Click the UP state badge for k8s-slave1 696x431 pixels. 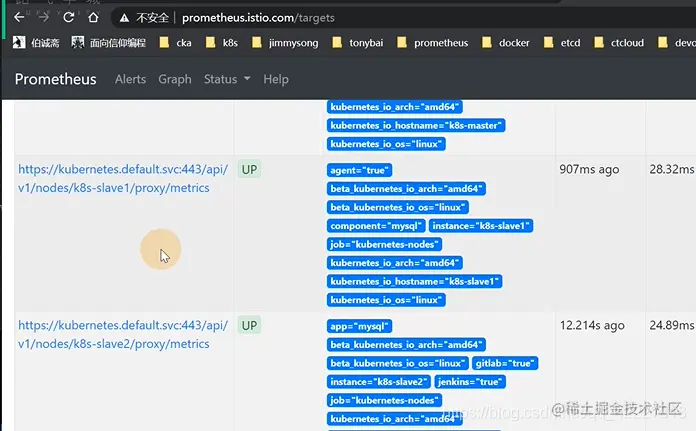pyautogui.click(x=249, y=170)
